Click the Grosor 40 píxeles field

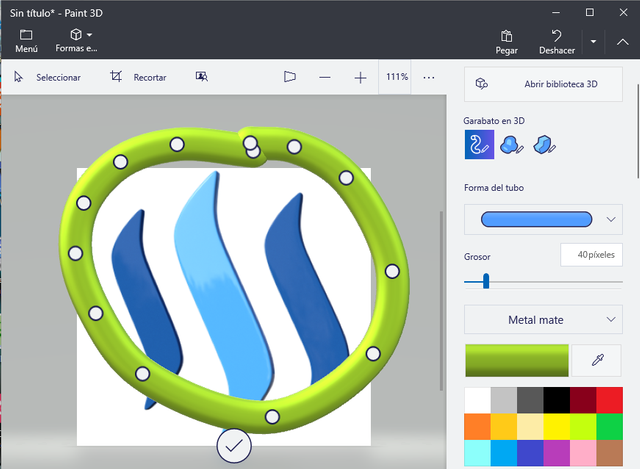(x=591, y=255)
